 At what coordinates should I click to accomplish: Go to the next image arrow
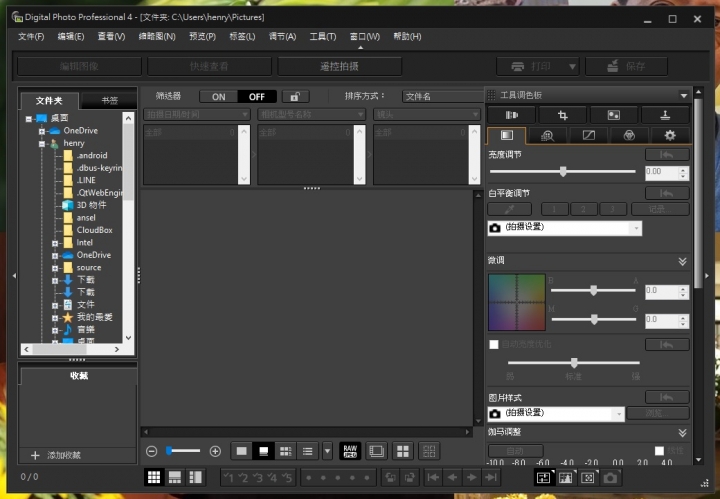click(472, 478)
